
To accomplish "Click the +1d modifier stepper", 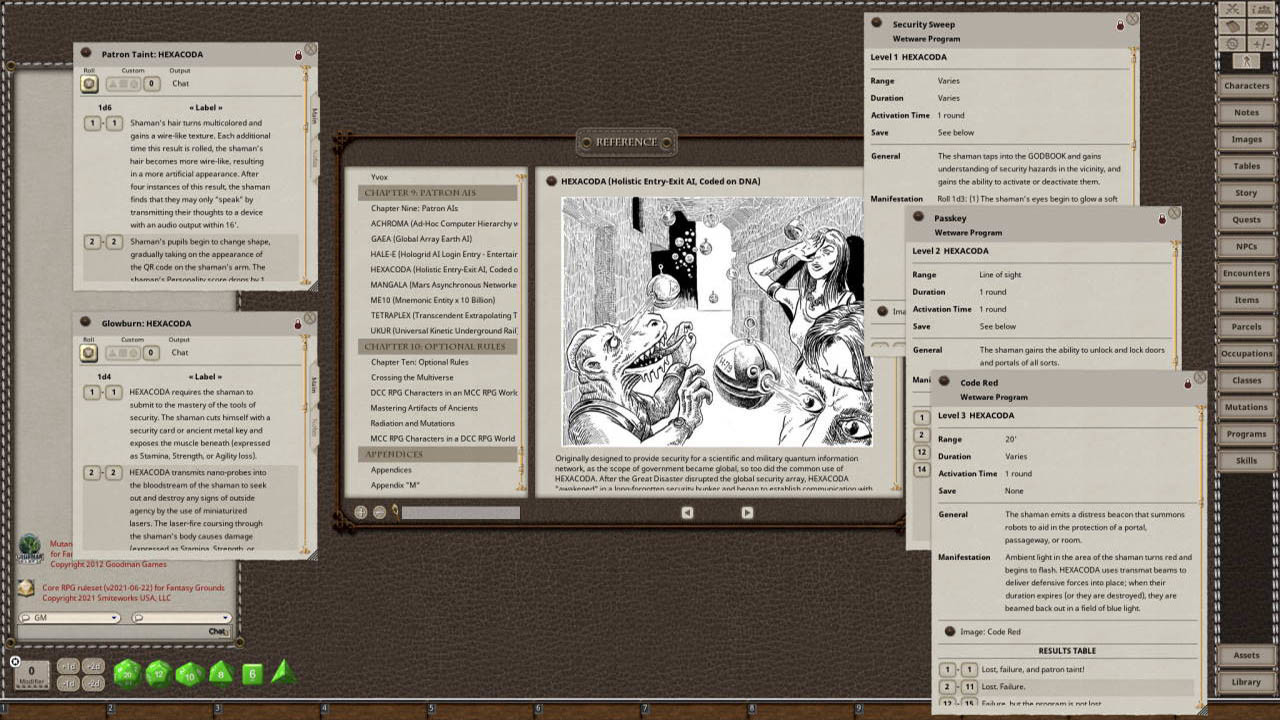I will click(x=68, y=666).
